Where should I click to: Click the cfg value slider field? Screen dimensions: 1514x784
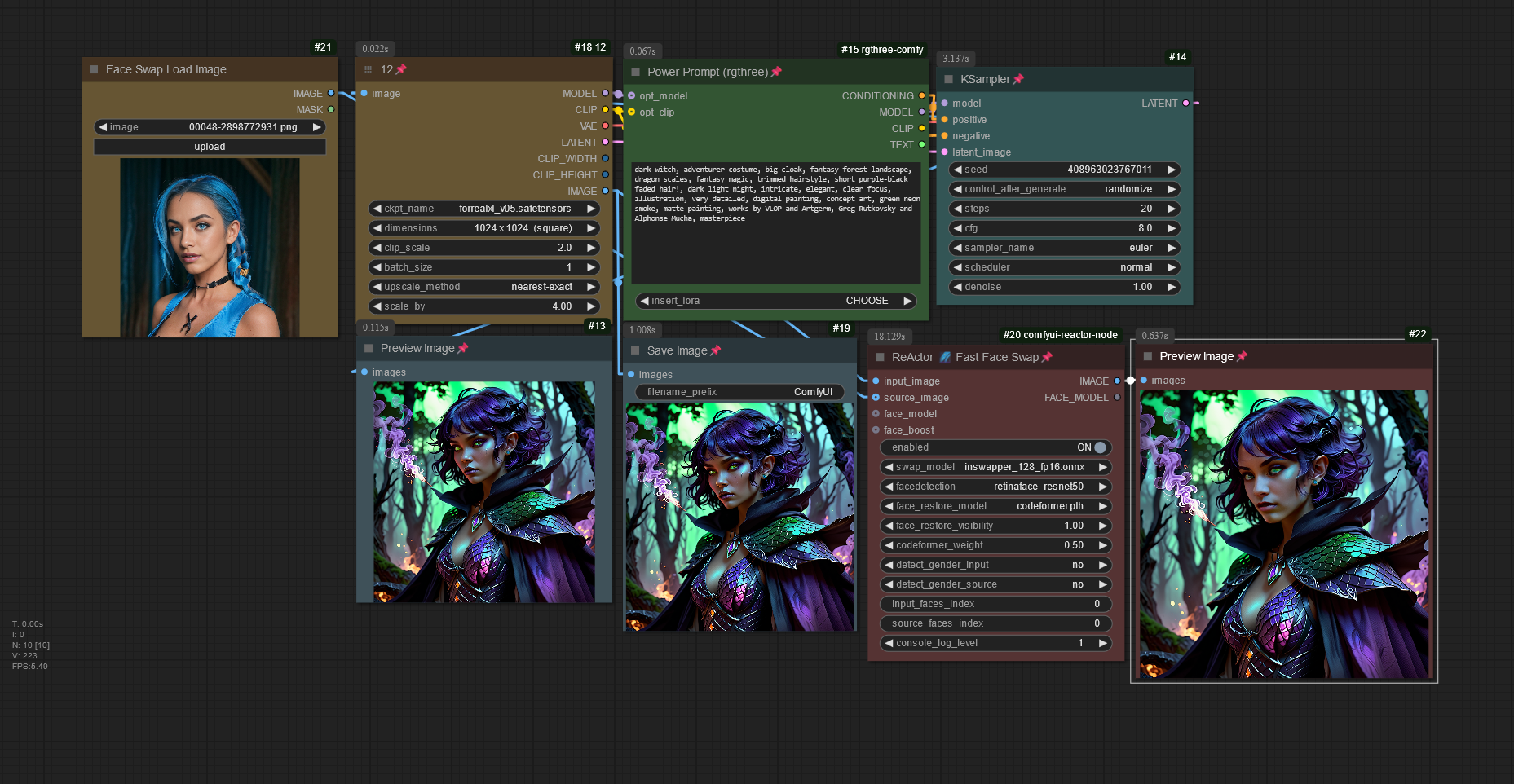coord(1064,228)
